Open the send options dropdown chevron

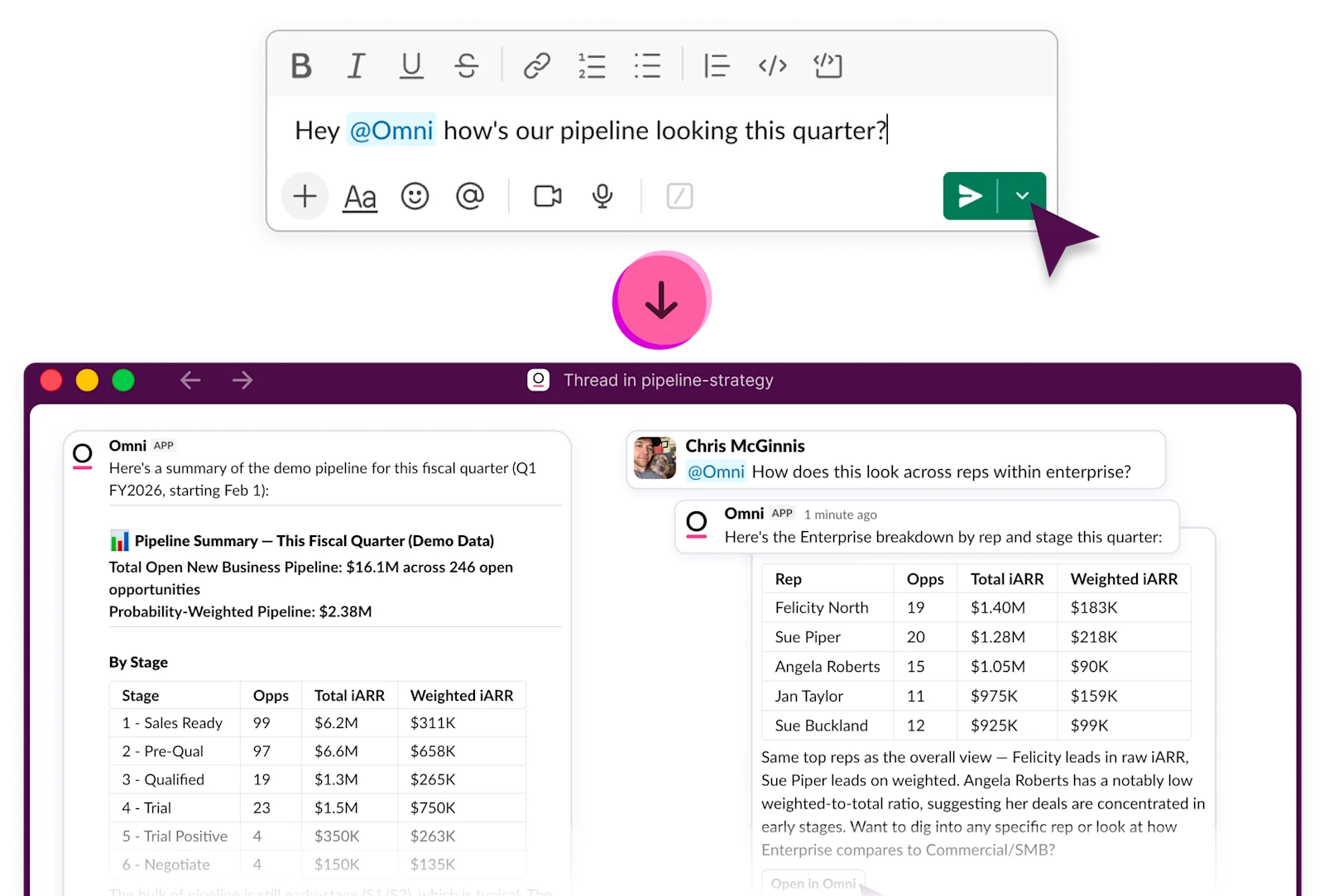1023,196
